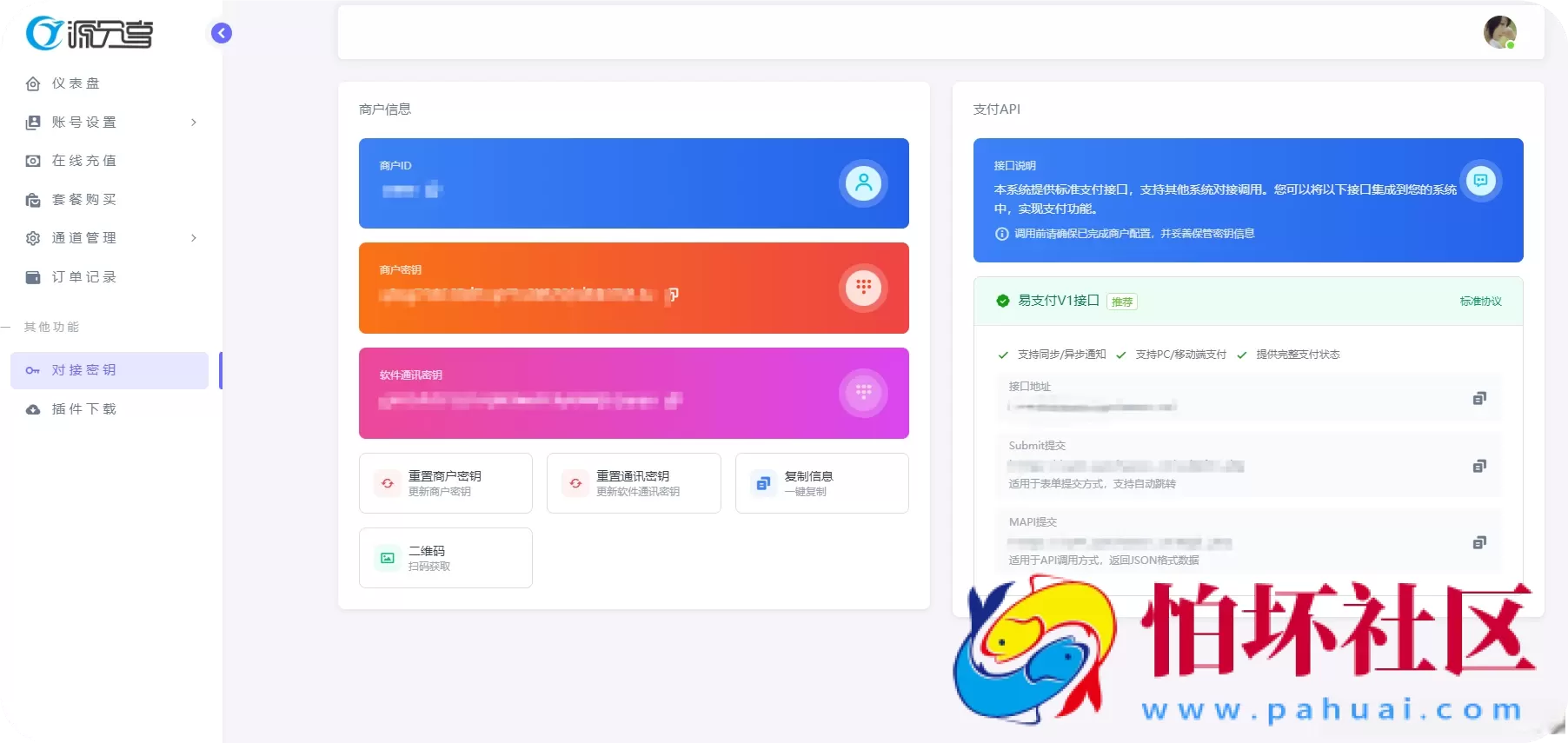Click the 重置通讯密钥 button
Viewport: 1568px width, 743px height.
pos(634,483)
